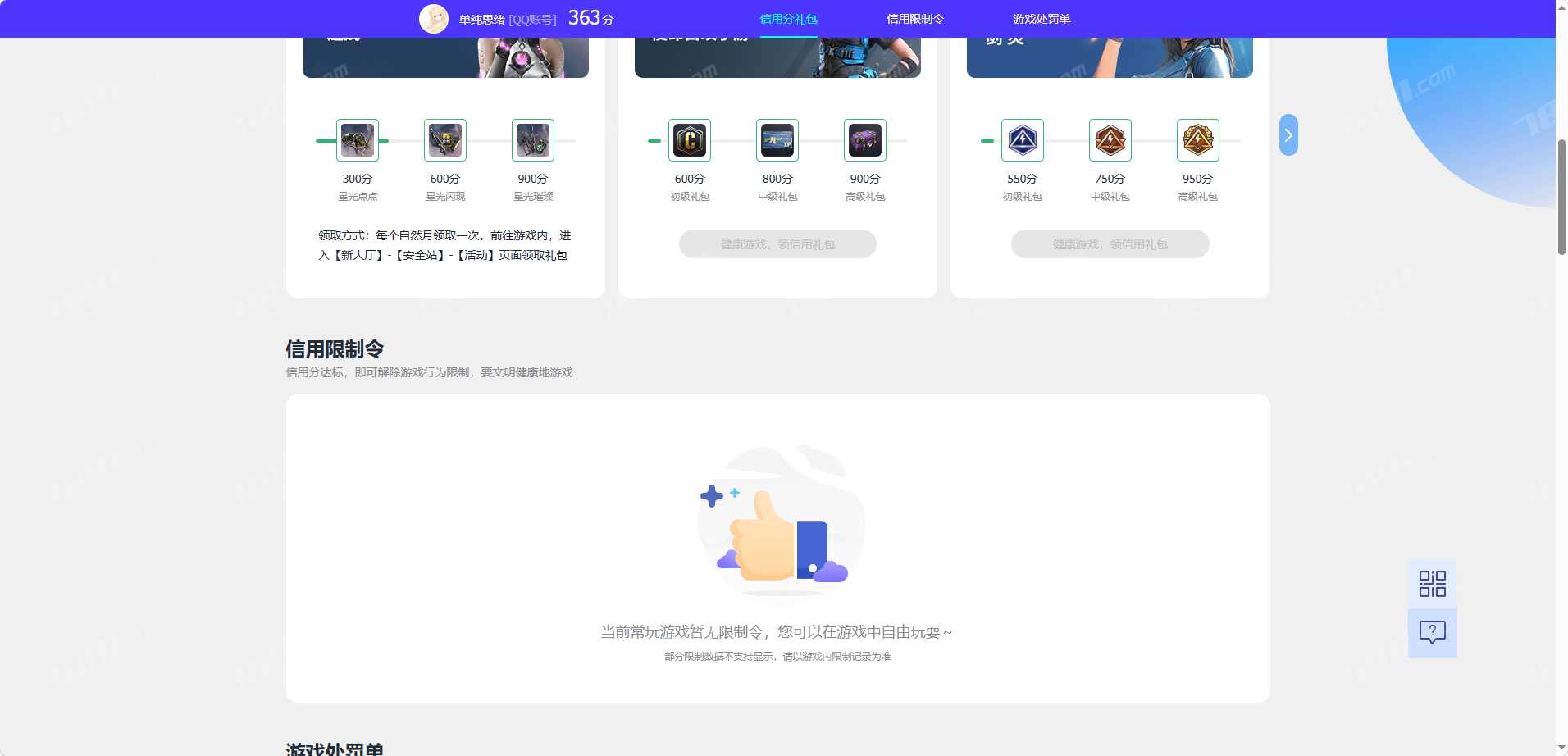Switch to 游戏处罚单 tab
The width and height of the screenshot is (1568, 756).
(1042, 19)
